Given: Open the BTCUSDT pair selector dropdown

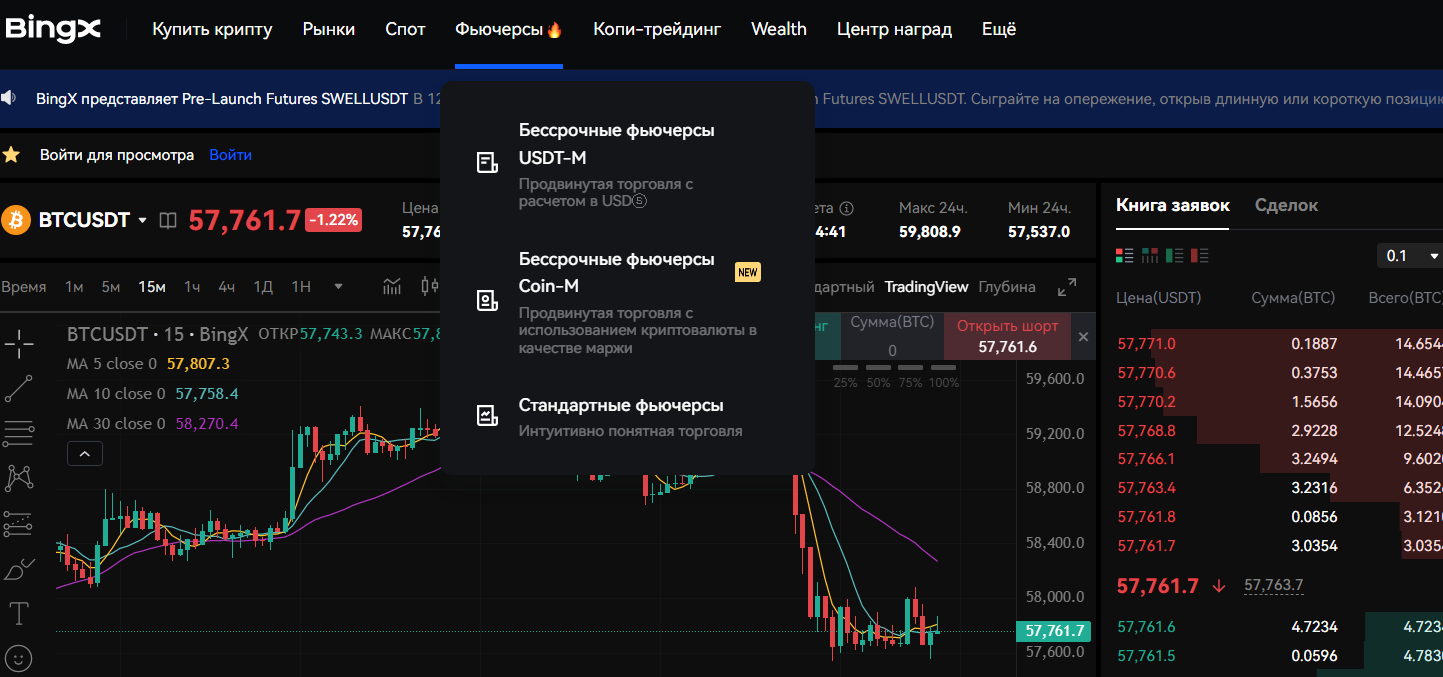Looking at the screenshot, I should [142, 220].
